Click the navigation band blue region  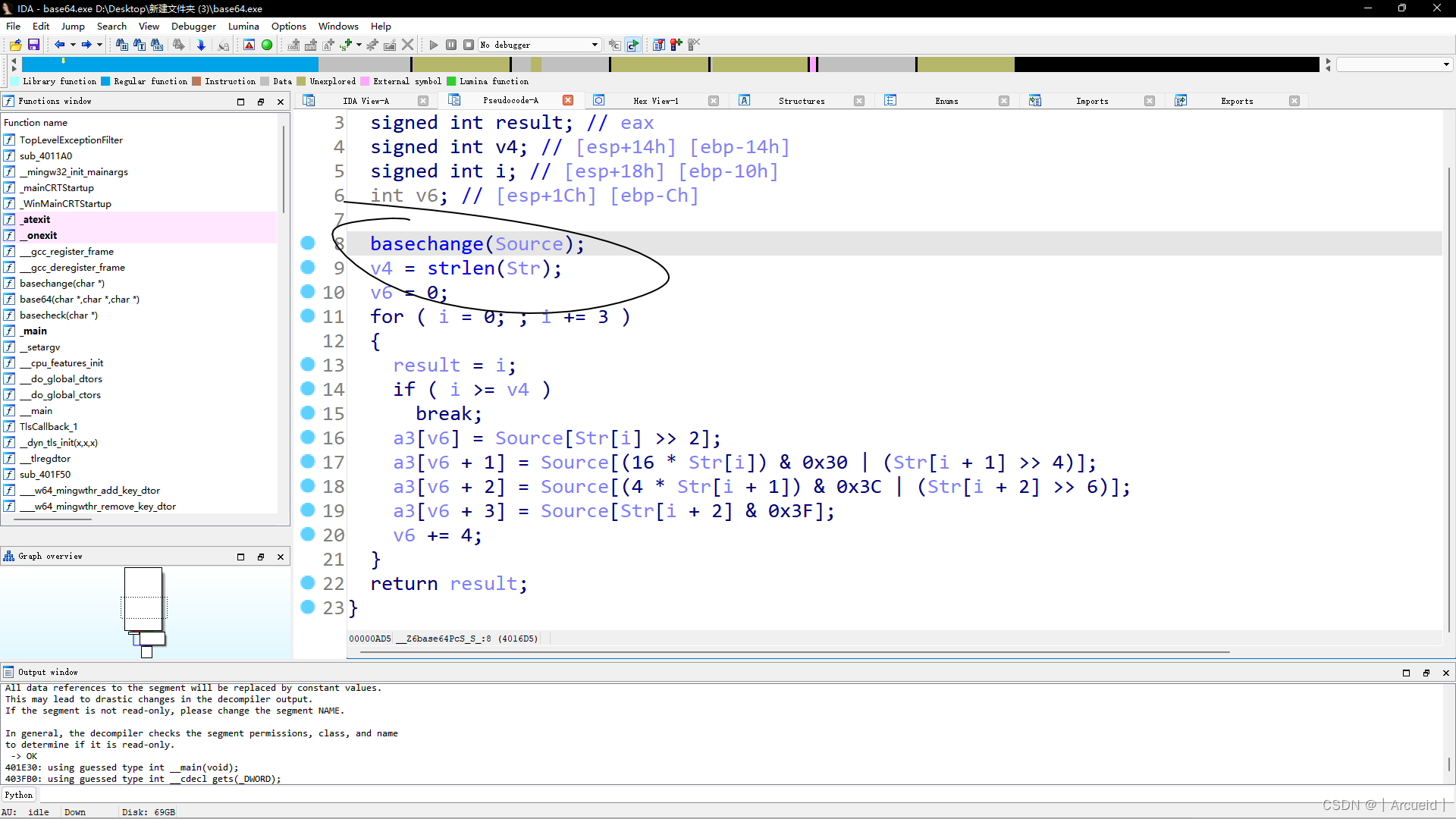coord(170,65)
